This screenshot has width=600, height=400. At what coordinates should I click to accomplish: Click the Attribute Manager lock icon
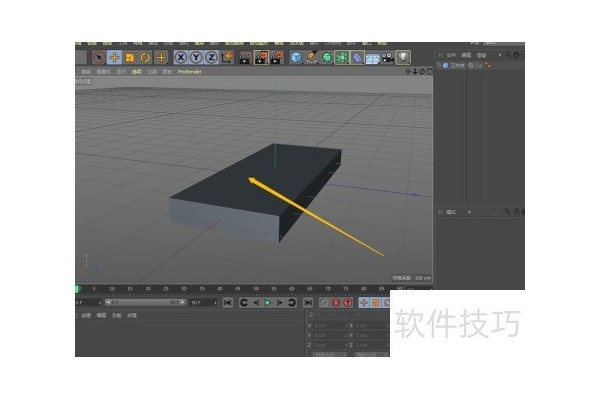517,212
